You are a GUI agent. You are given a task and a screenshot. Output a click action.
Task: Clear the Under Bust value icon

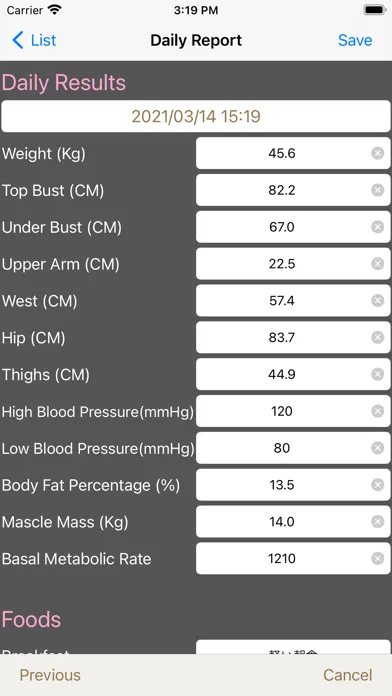377,227
